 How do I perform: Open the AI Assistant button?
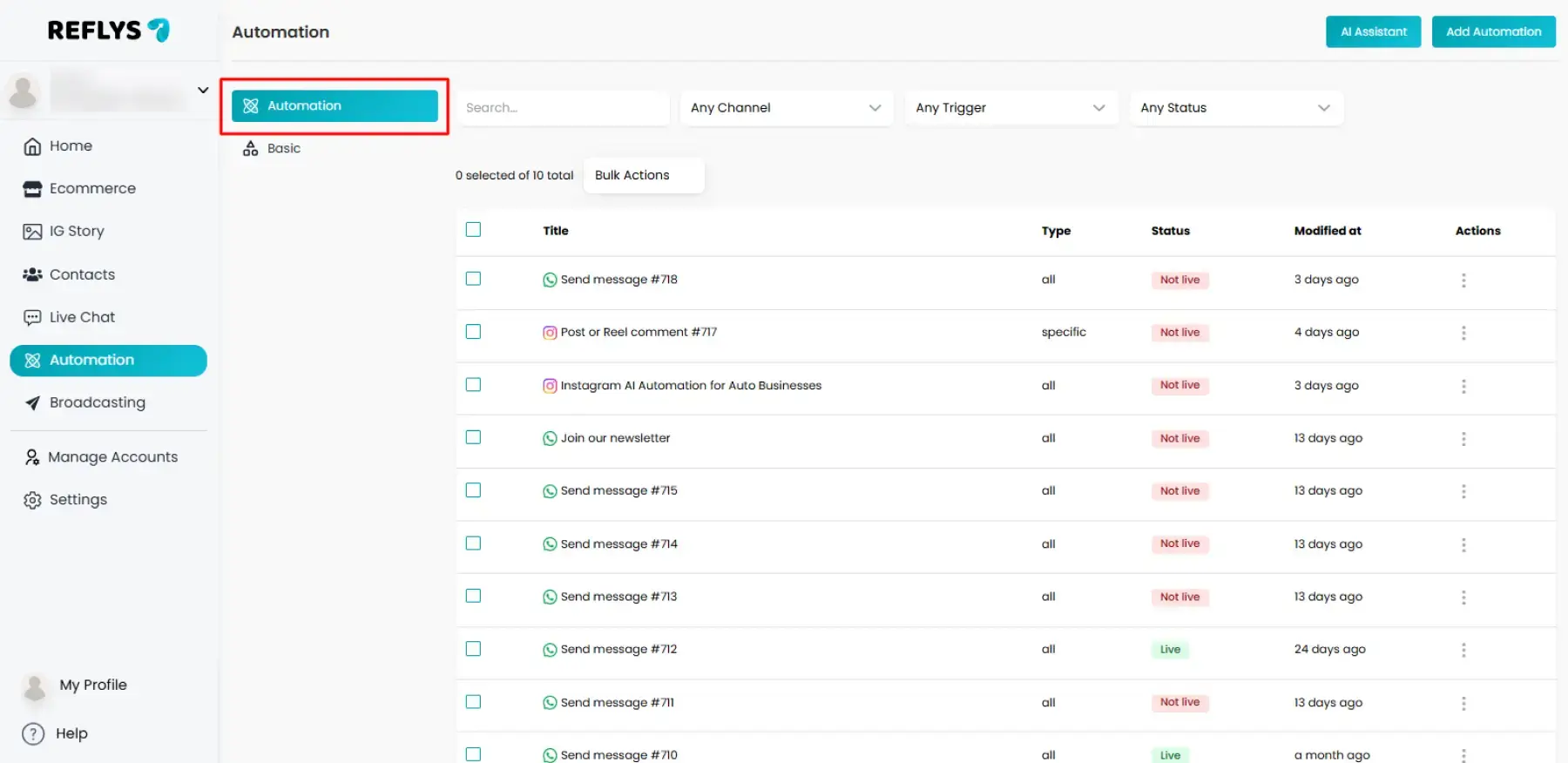click(1373, 32)
